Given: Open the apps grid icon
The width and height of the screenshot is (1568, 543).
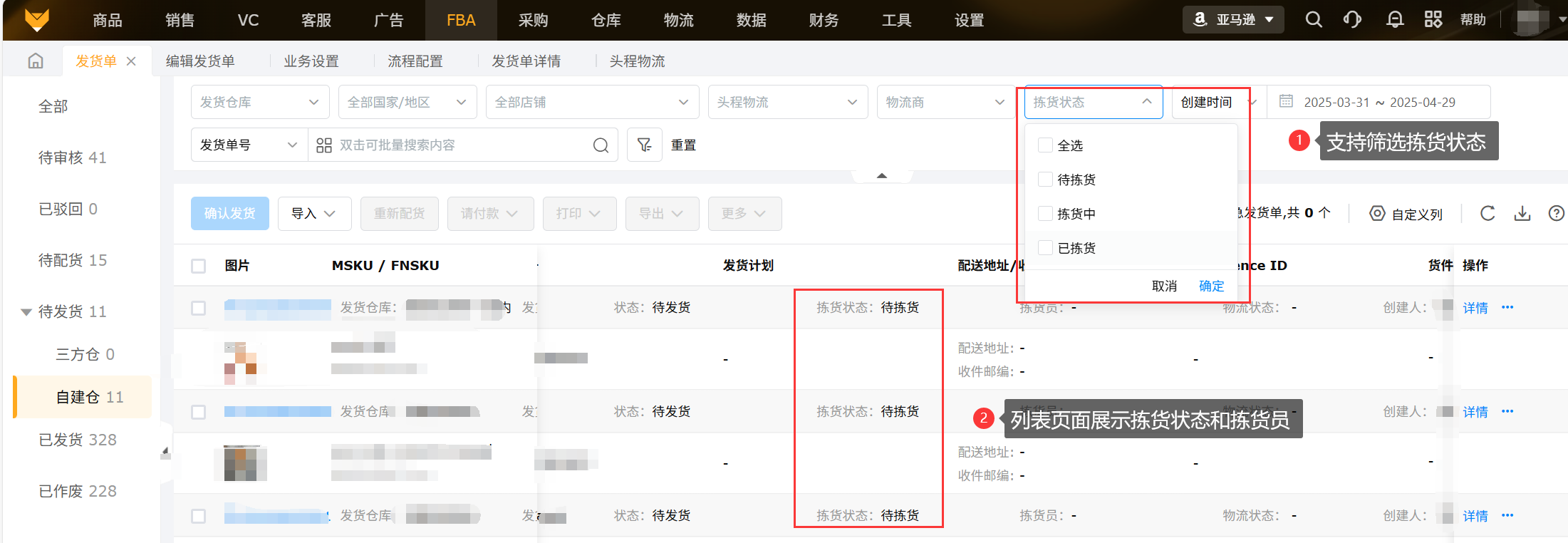Looking at the screenshot, I should coord(1433,20).
